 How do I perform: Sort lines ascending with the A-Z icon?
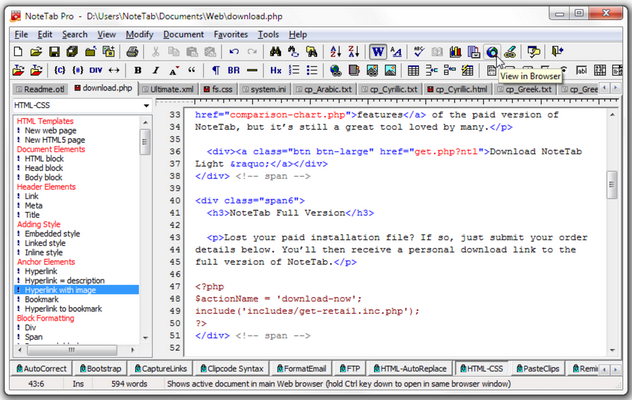coord(335,52)
